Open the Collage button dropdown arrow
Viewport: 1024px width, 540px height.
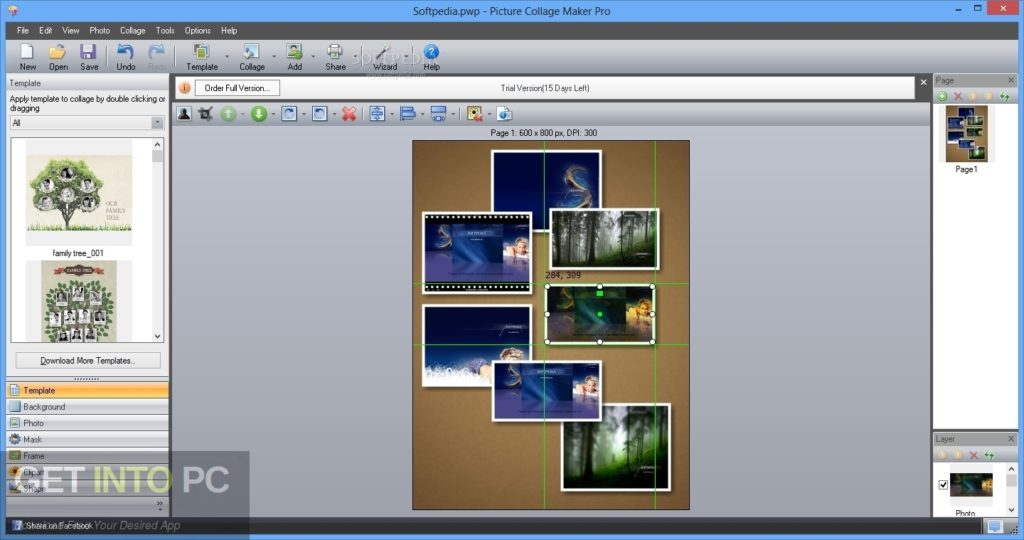pos(274,57)
